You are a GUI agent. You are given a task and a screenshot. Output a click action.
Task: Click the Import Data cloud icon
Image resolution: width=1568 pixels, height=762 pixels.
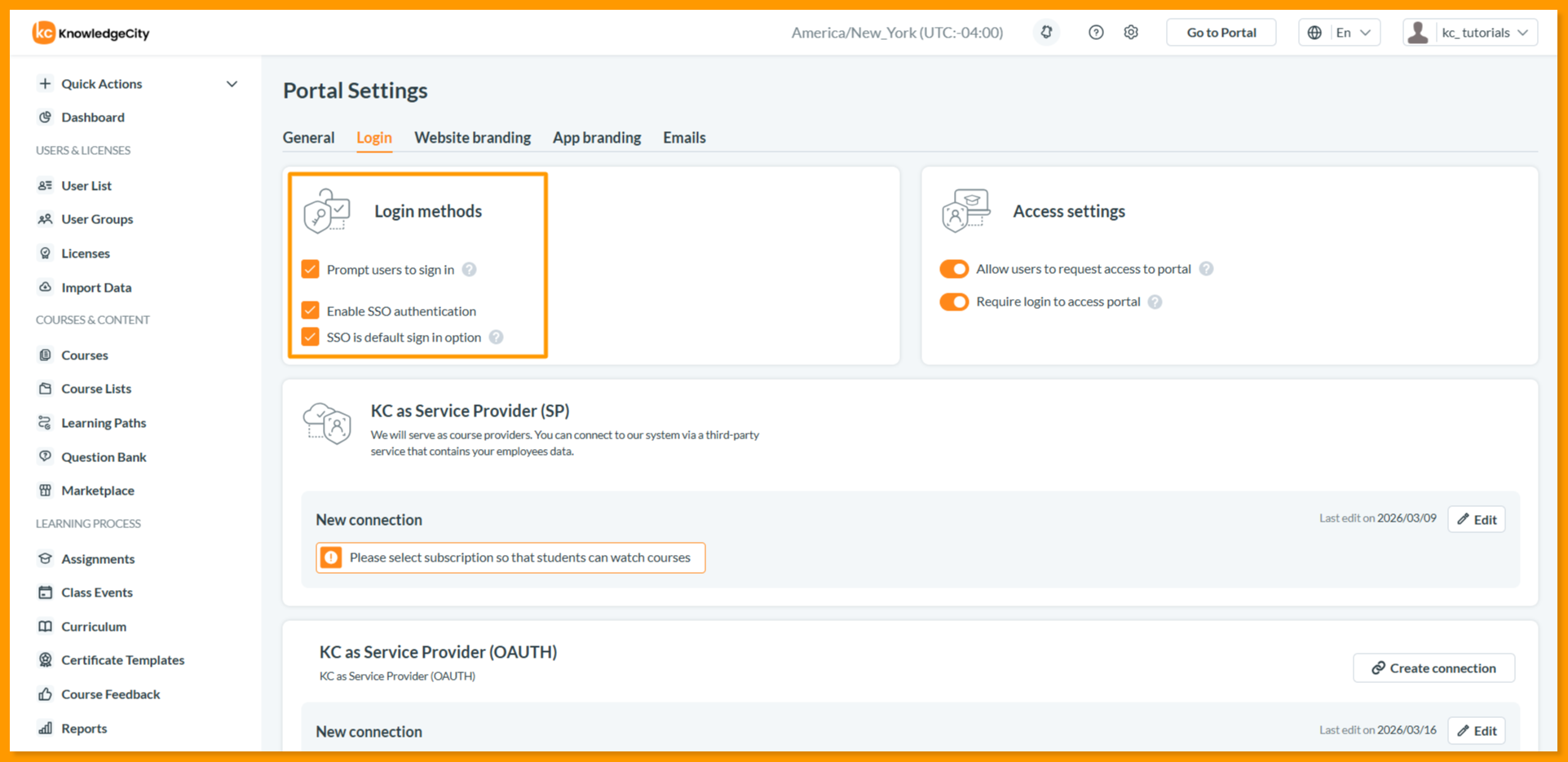tap(46, 288)
